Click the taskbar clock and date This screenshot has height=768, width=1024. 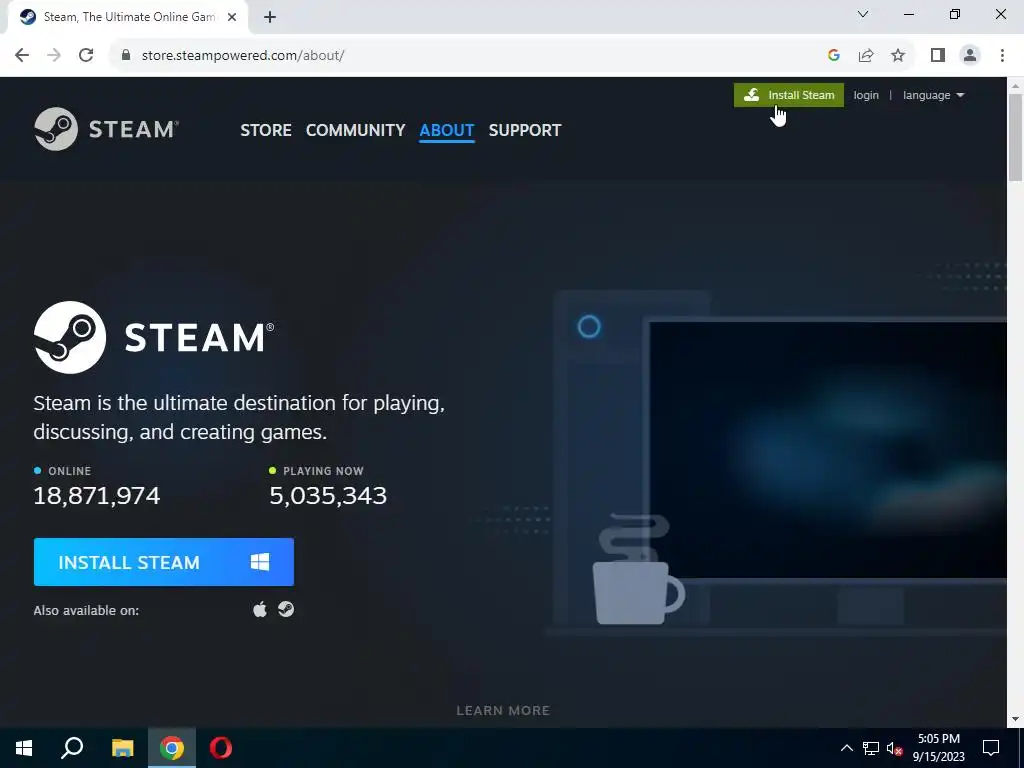pyautogui.click(x=938, y=748)
